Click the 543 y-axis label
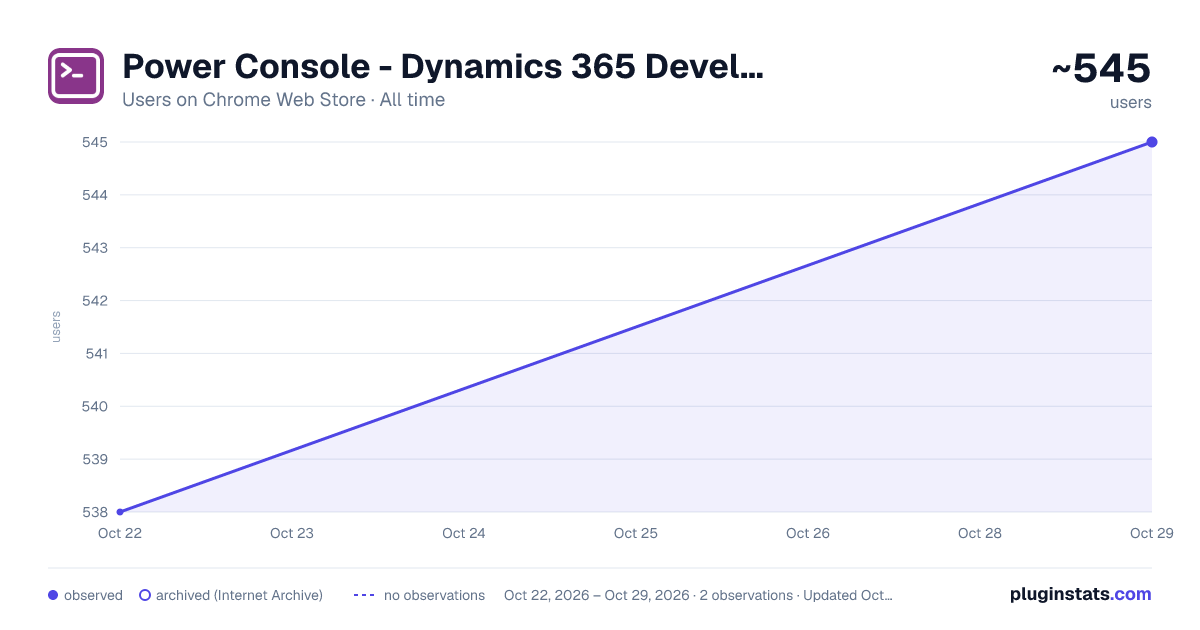Viewport: 1200px width, 630px height. pos(95,248)
